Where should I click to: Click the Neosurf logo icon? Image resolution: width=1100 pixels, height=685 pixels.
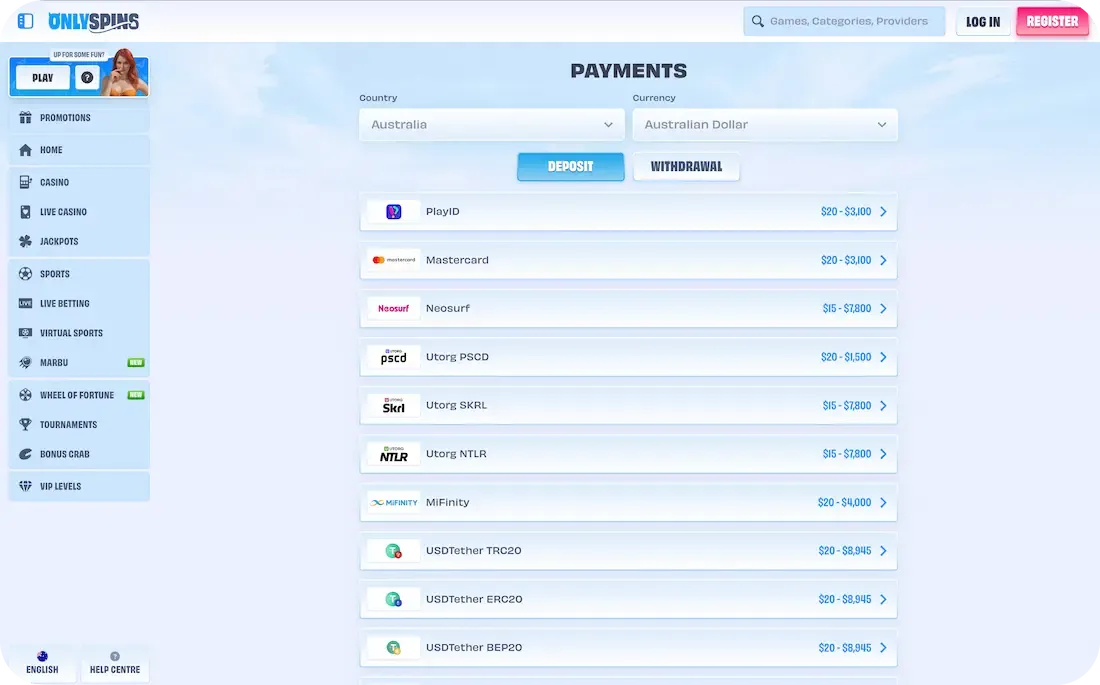(x=394, y=308)
